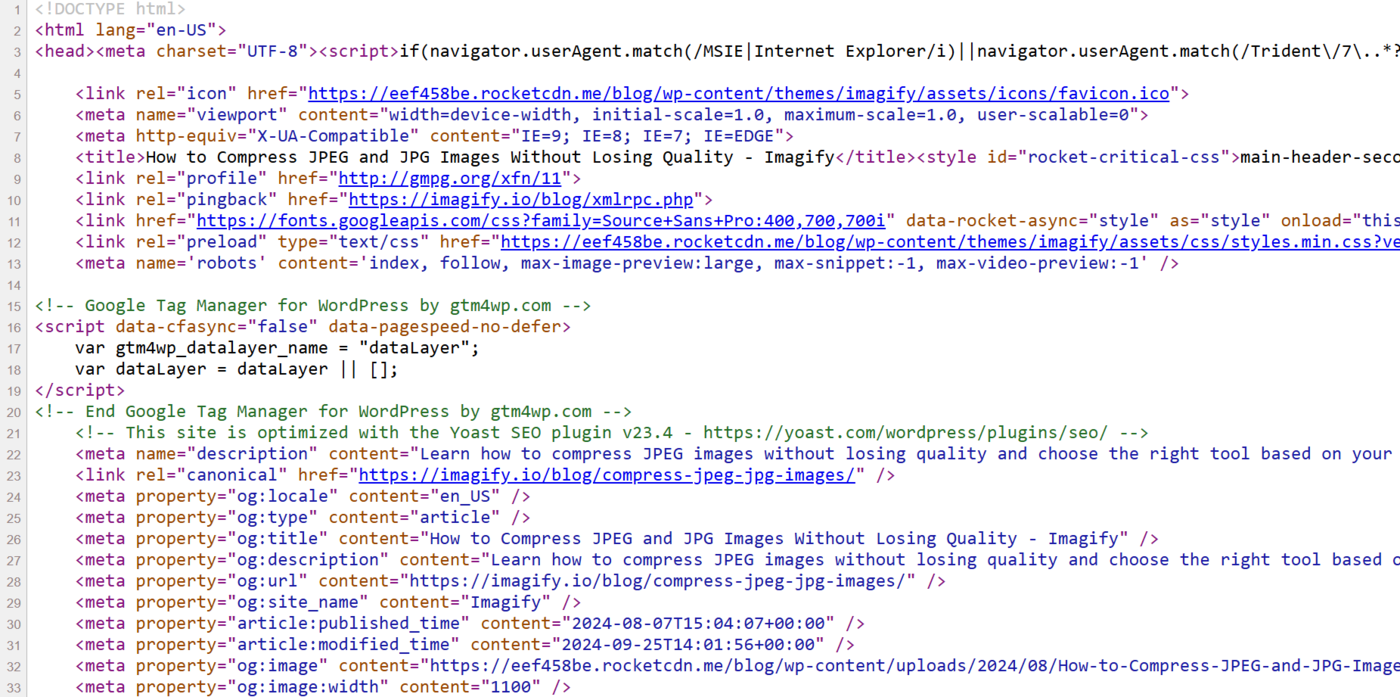Open the fonts.googleapis.com stylesheet link
The height and width of the screenshot is (697, 1400).
click(540, 221)
